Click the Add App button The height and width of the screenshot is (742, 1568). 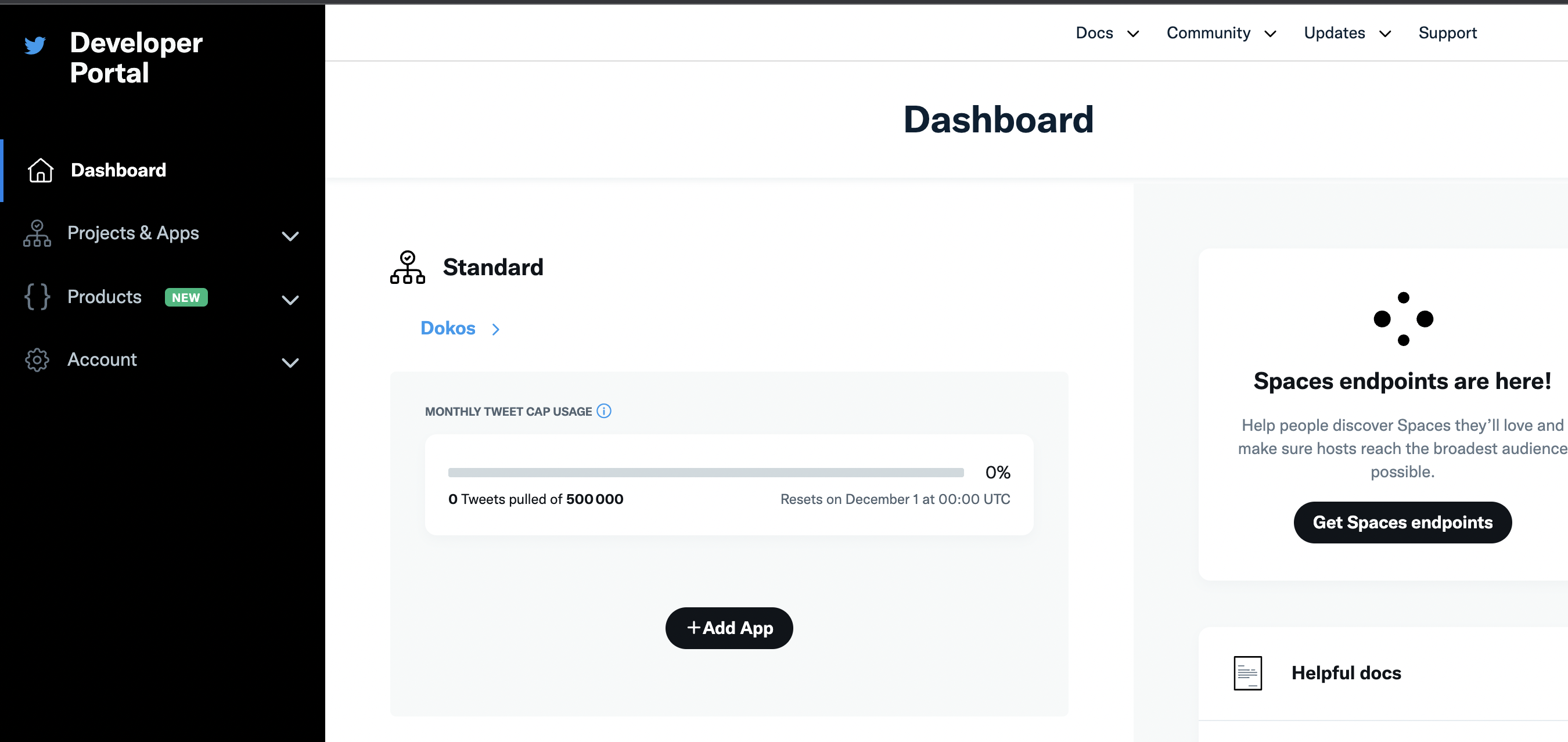click(729, 628)
